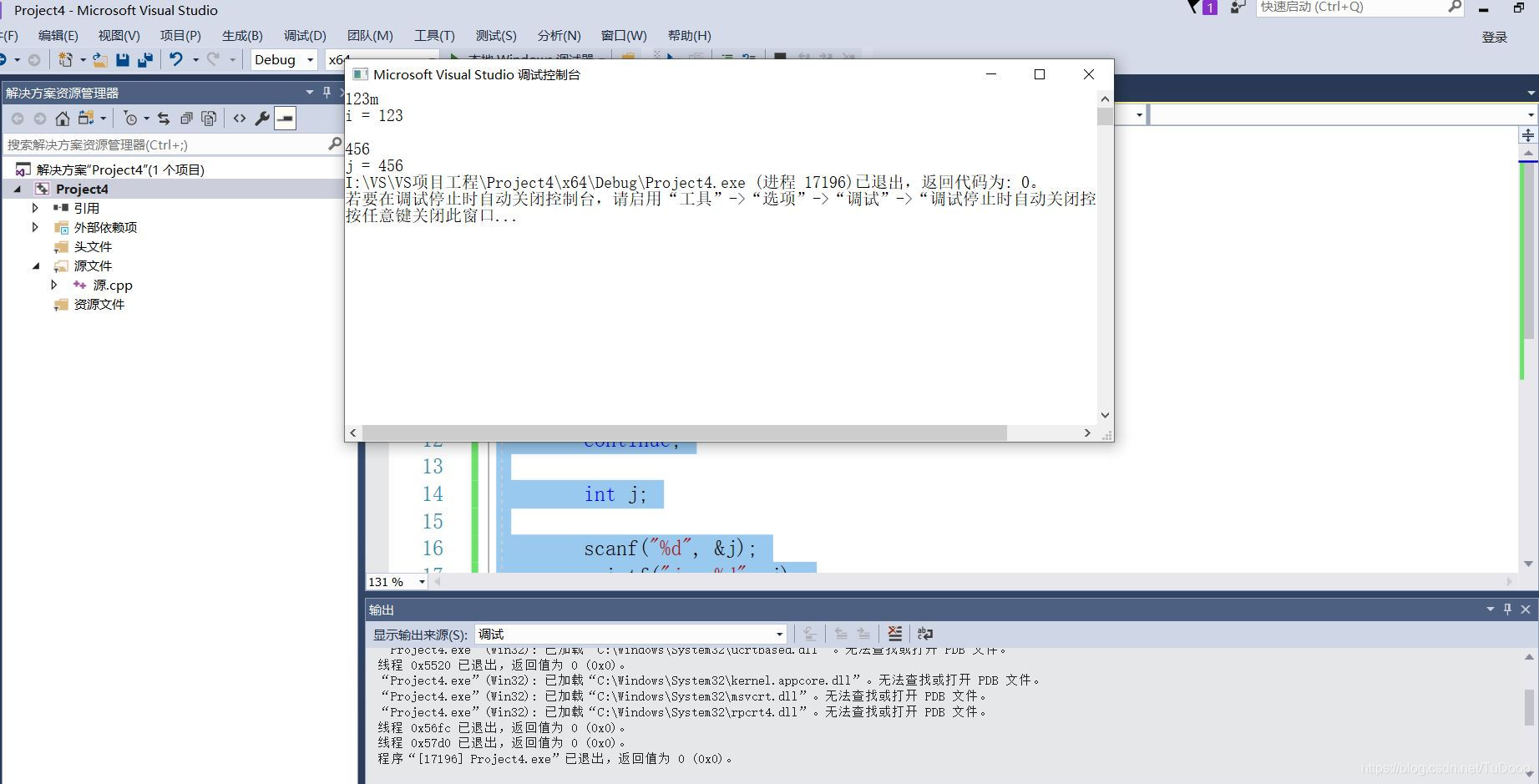Open the Output panel window options dropdown
Image resolution: width=1539 pixels, height=784 pixels.
(x=1491, y=609)
